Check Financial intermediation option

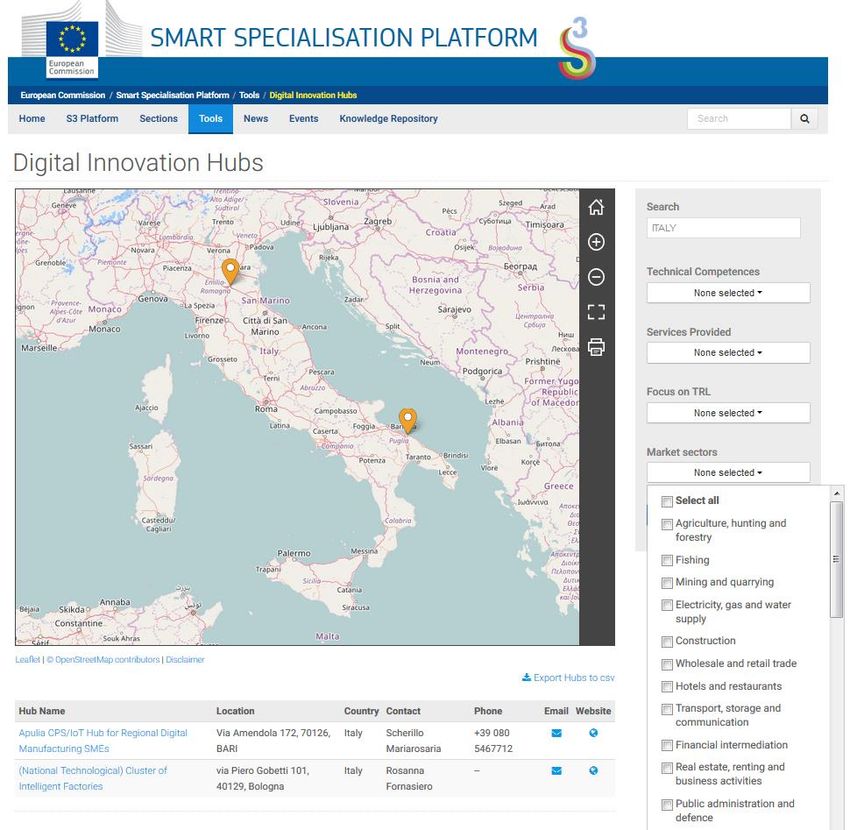[x=667, y=745]
